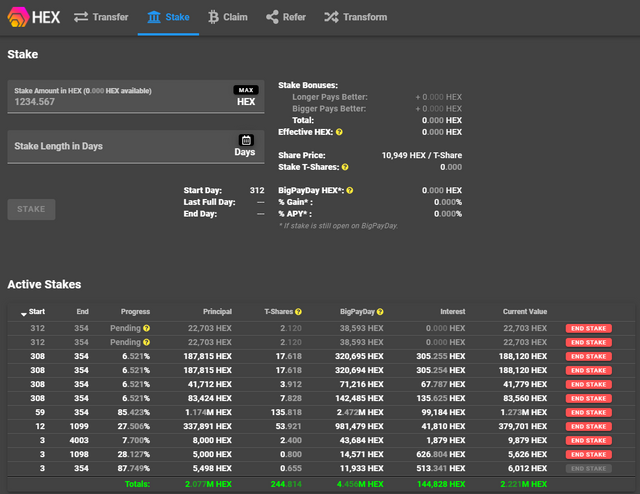Open Pending help icon in first row
The image size is (640, 494).
[x=147, y=328]
